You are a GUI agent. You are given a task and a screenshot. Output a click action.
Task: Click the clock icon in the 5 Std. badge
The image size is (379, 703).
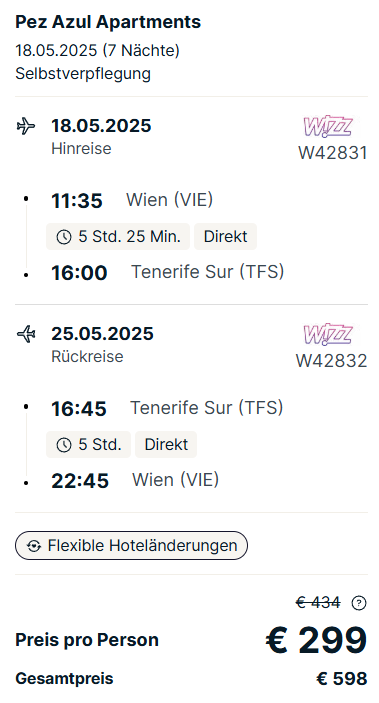tap(64, 445)
